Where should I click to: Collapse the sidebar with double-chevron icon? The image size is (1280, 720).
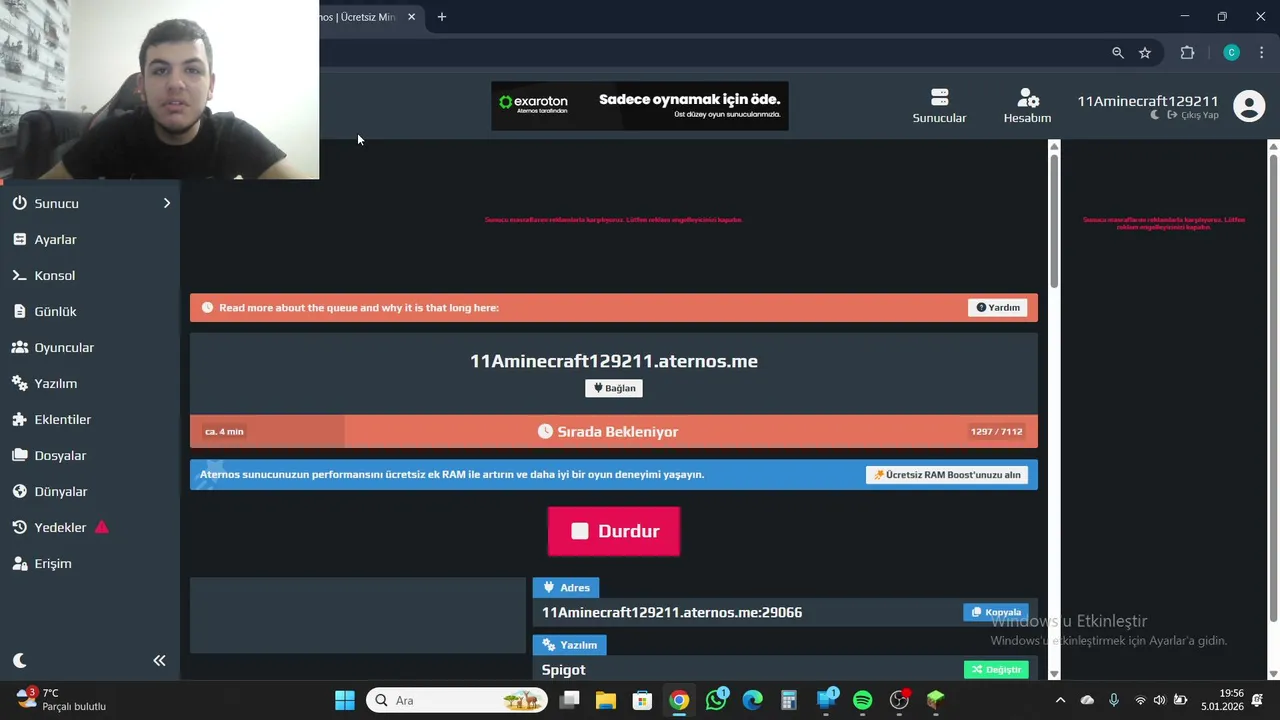click(159, 660)
